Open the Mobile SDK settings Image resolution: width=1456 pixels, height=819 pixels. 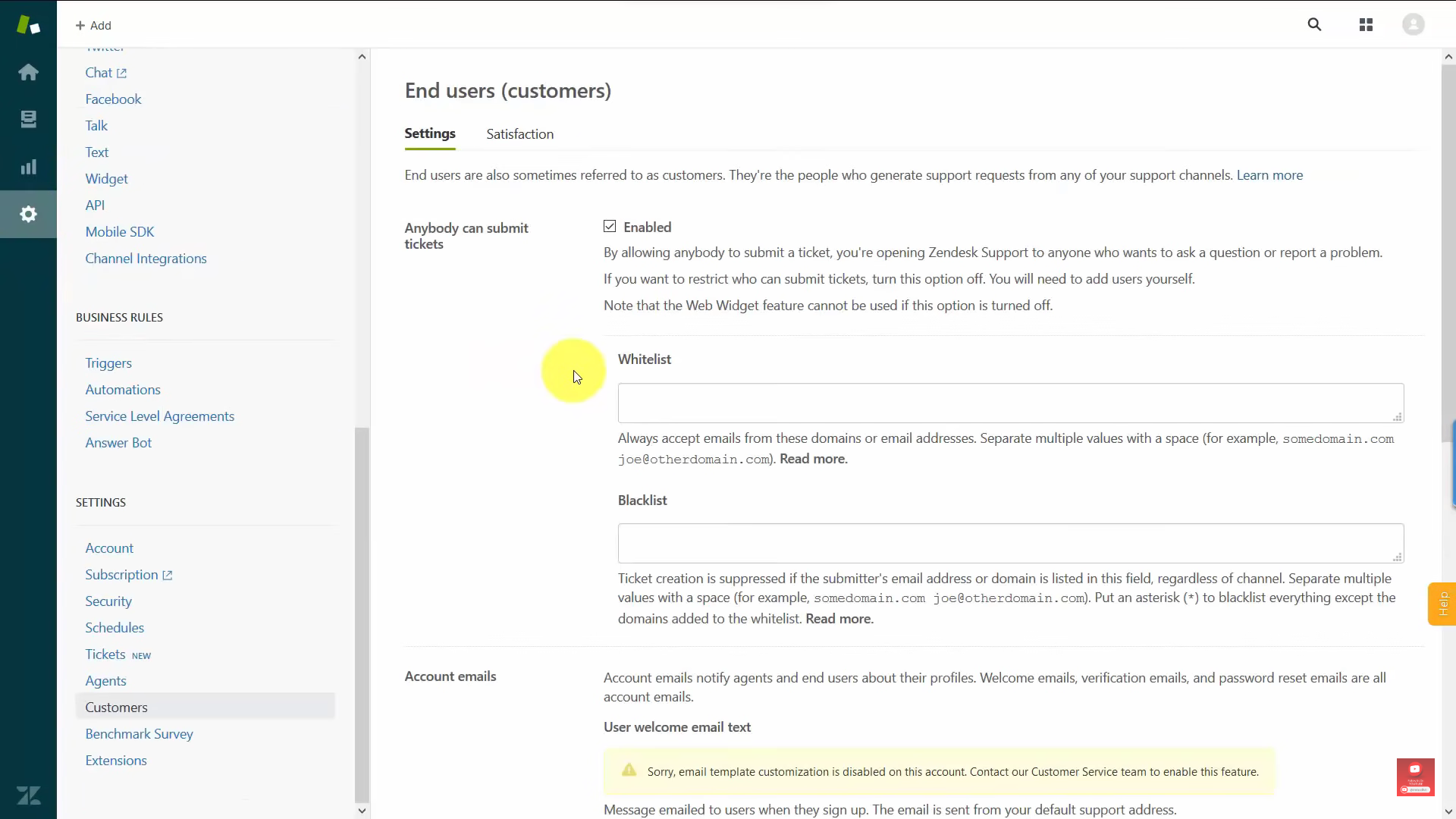point(119,232)
